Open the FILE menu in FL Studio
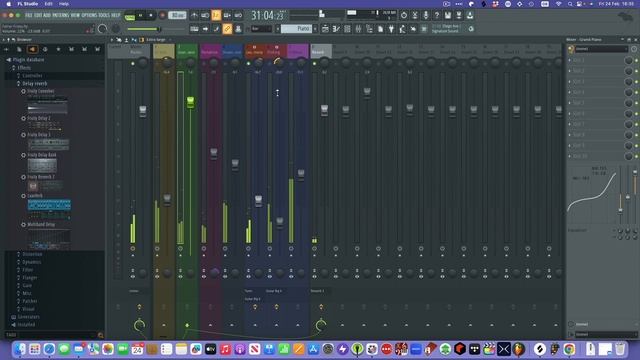The image size is (640, 360). [29, 15]
